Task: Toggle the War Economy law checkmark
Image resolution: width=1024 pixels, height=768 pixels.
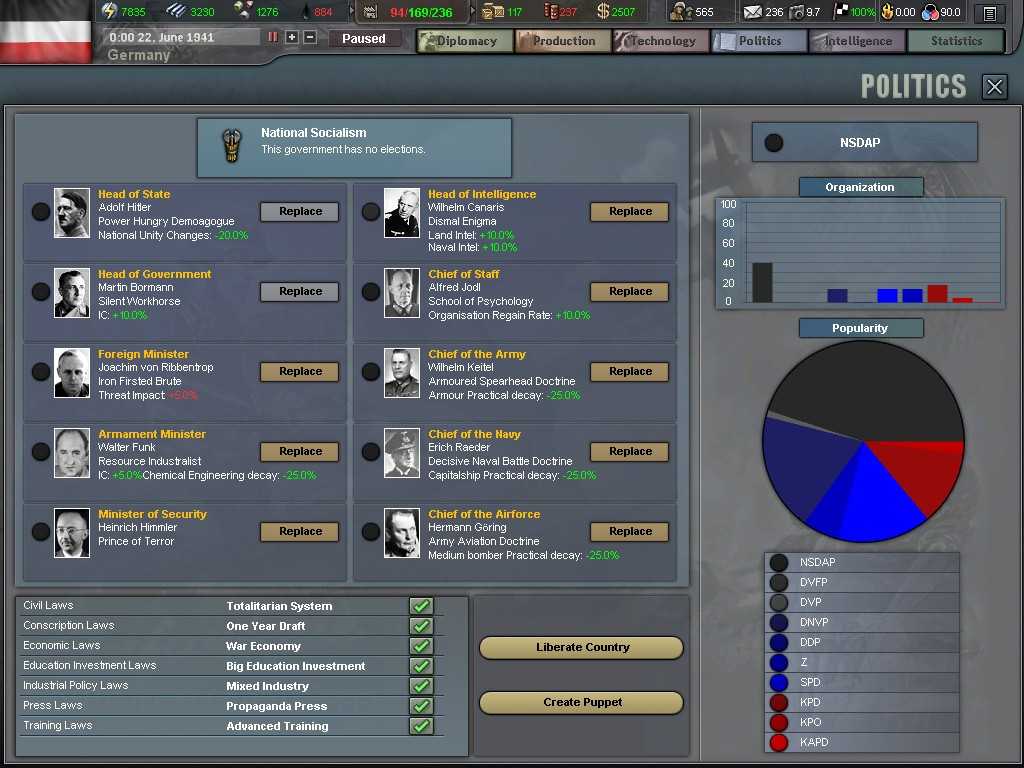Action: coord(420,645)
